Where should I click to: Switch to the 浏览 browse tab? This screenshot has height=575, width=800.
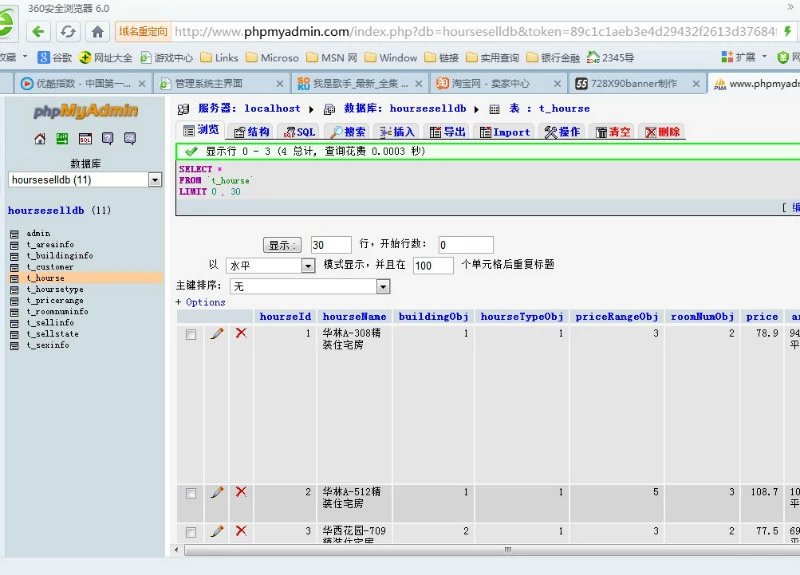[201, 131]
